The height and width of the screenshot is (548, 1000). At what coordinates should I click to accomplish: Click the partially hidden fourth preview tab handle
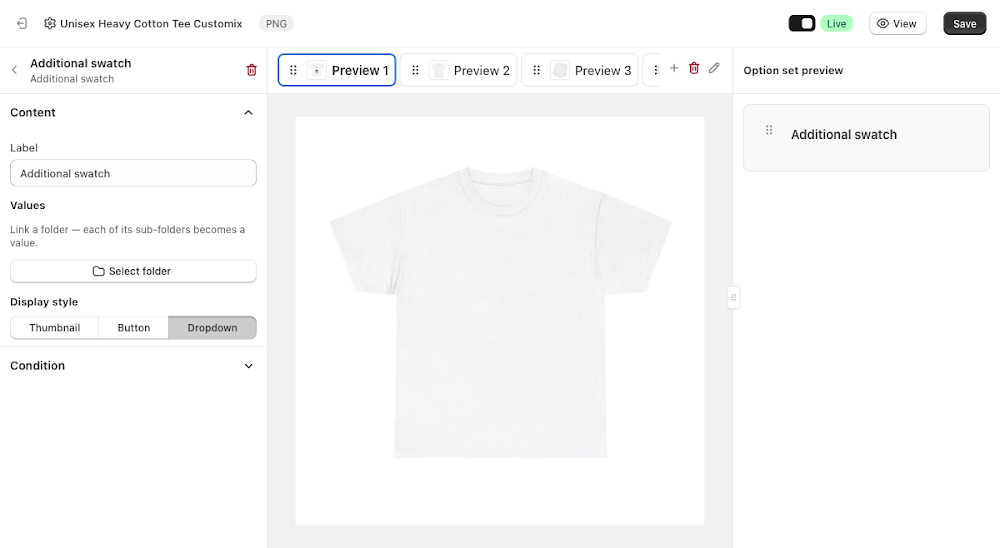[x=656, y=70]
